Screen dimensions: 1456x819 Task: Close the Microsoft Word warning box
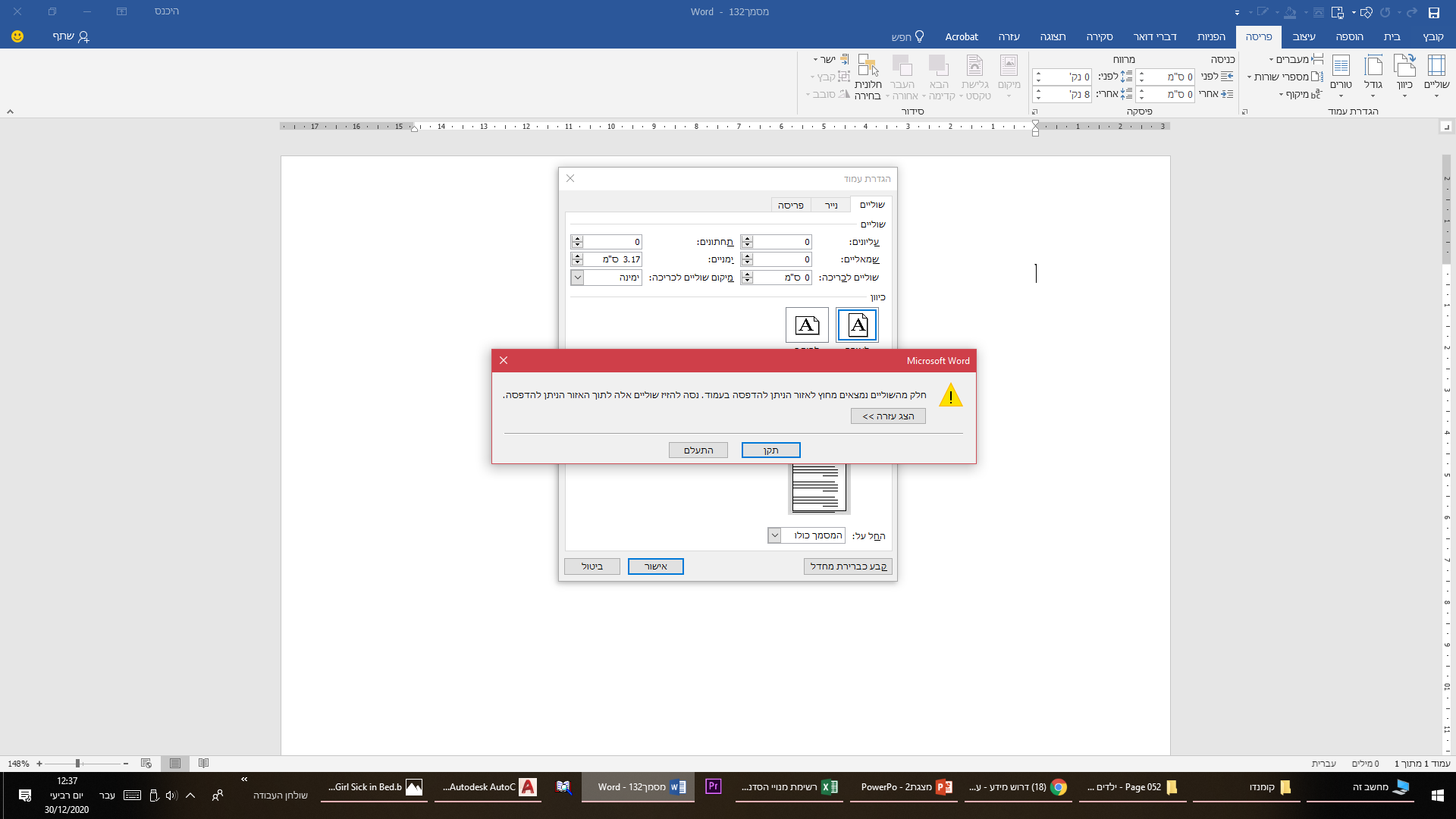504,360
